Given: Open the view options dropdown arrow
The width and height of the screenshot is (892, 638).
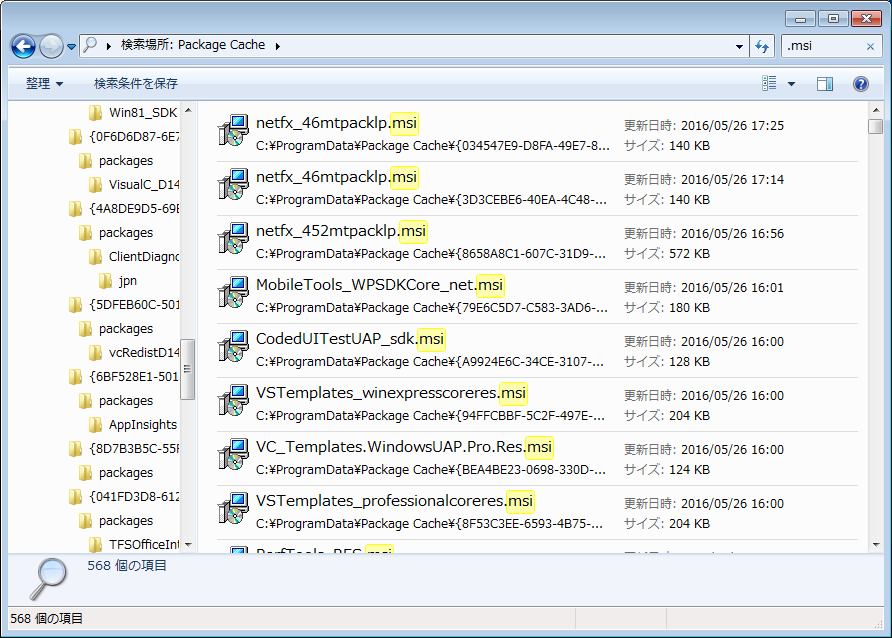Looking at the screenshot, I should [x=791, y=84].
